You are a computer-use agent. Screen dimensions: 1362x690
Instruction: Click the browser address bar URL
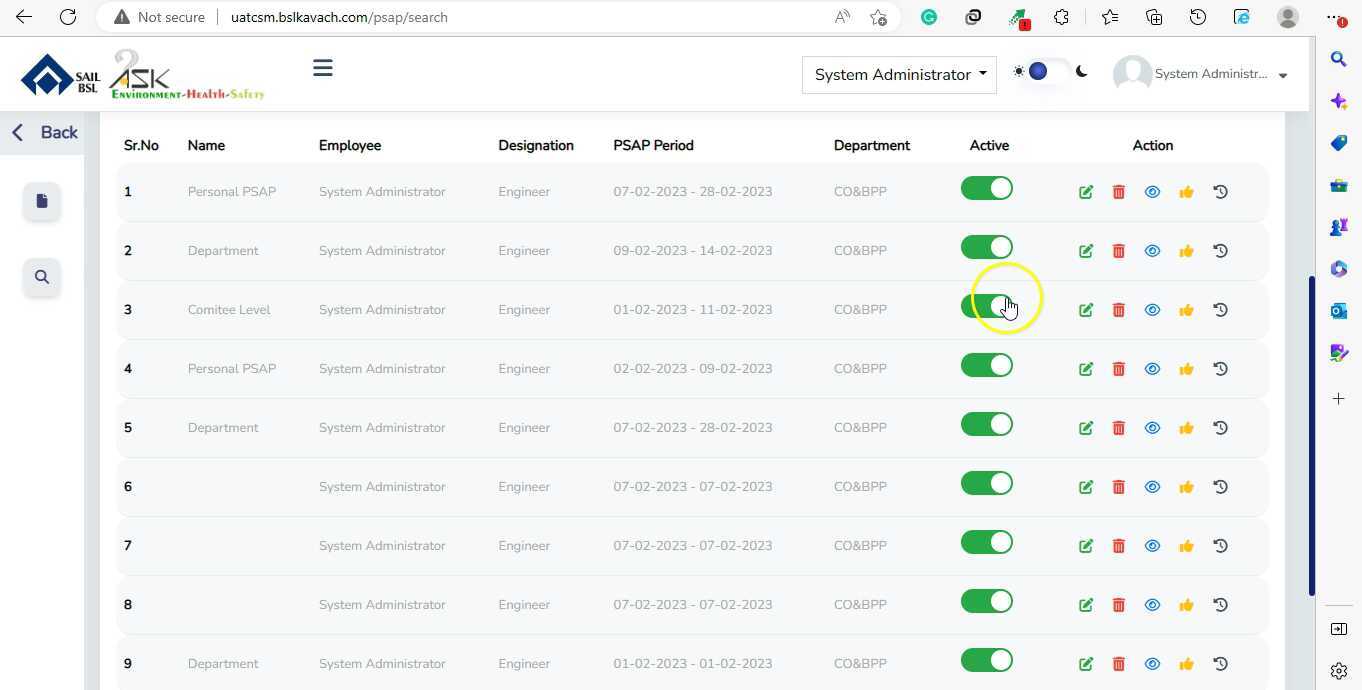(339, 17)
